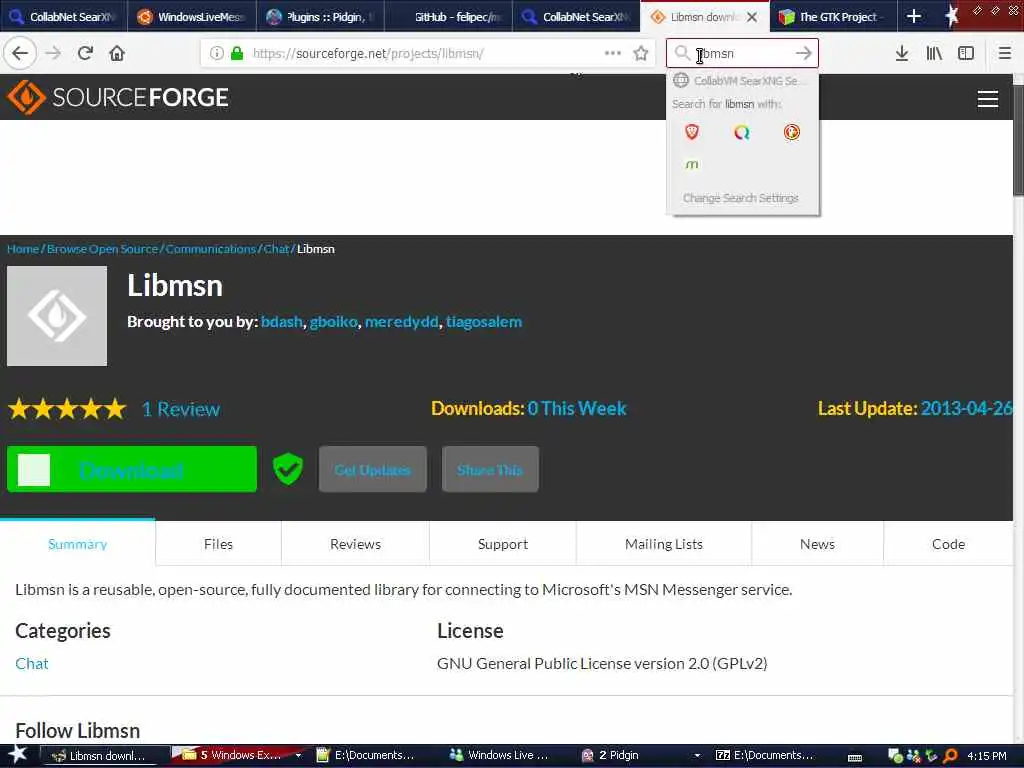This screenshot has height=768, width=1024.
Task: Open the Reviews project tab
Action: point(355,544)
